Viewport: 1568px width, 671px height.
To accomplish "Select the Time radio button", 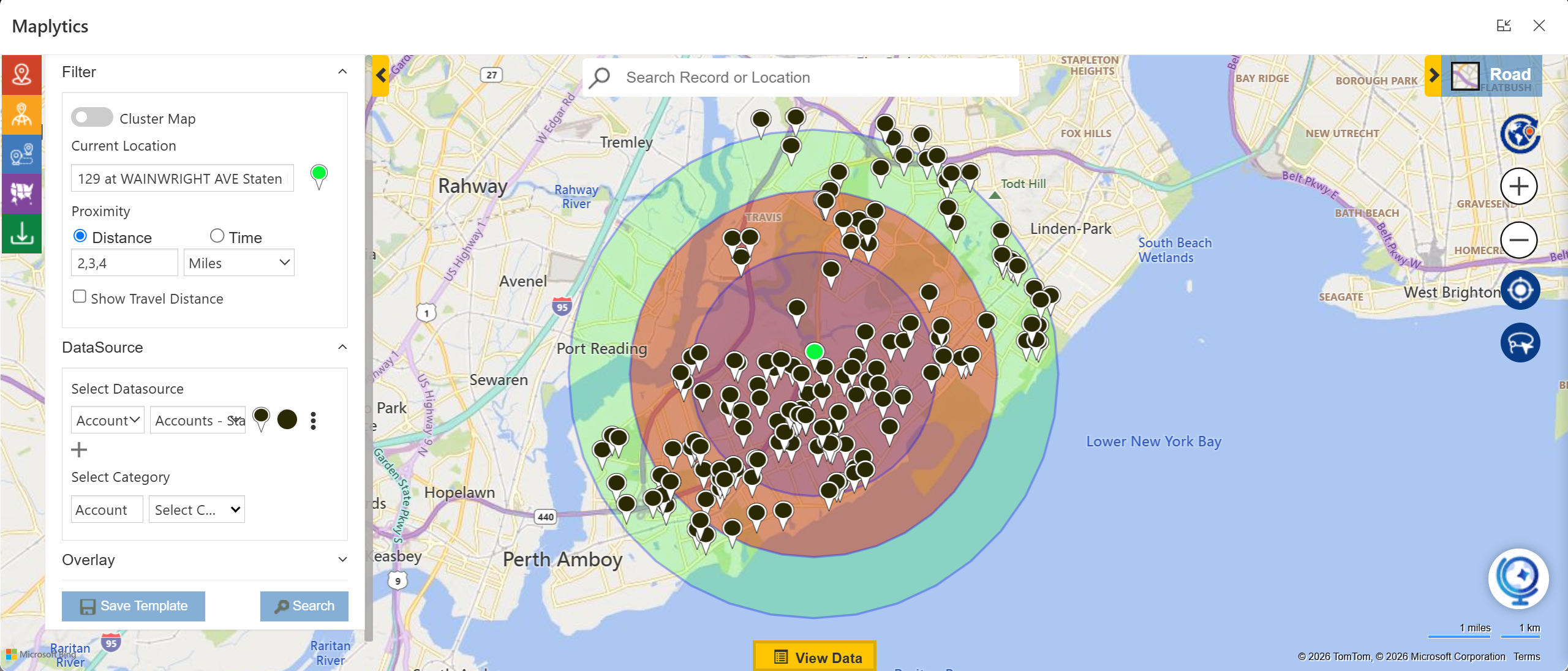I will (x=217, y=236).
